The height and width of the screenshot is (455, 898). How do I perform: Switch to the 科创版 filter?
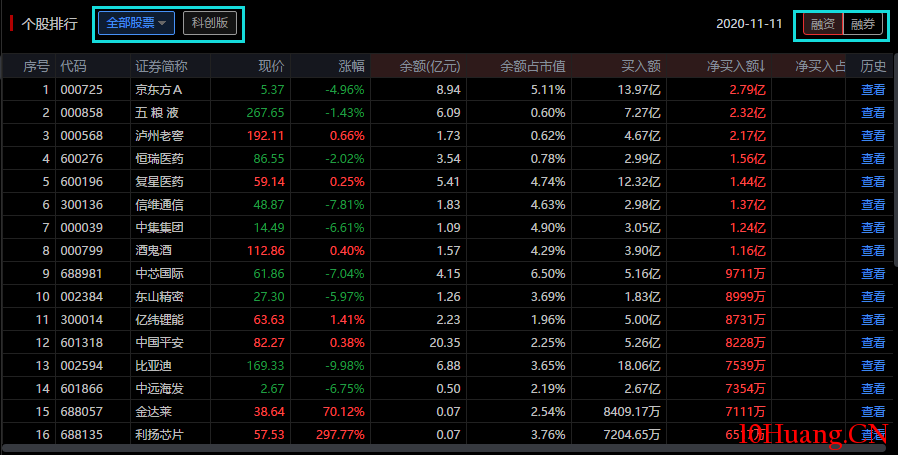click(210, 23)
